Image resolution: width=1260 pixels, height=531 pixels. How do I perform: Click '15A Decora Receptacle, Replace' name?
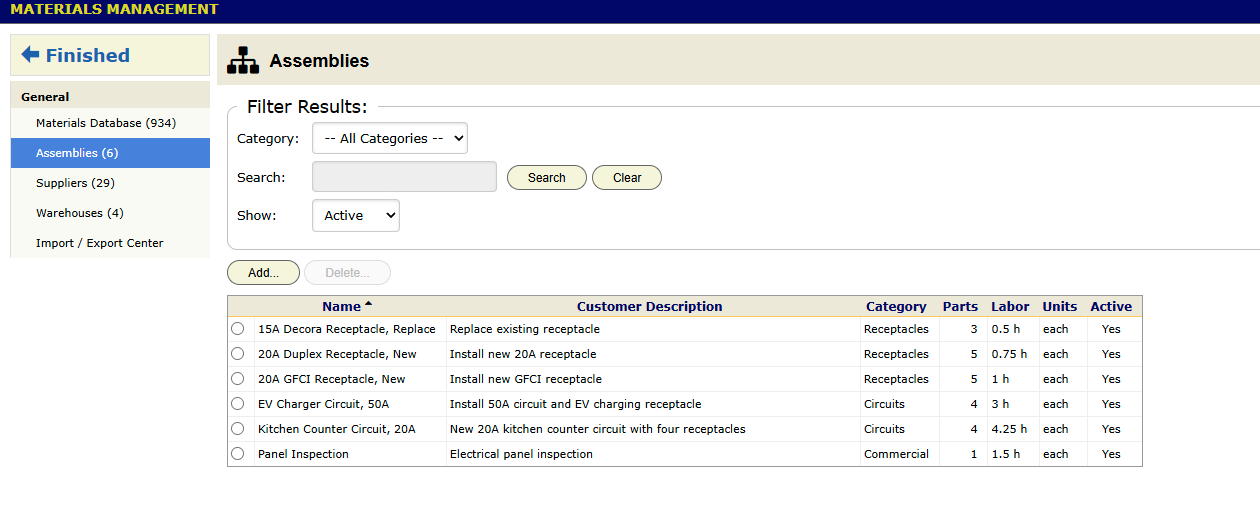[x=347, y=329]
